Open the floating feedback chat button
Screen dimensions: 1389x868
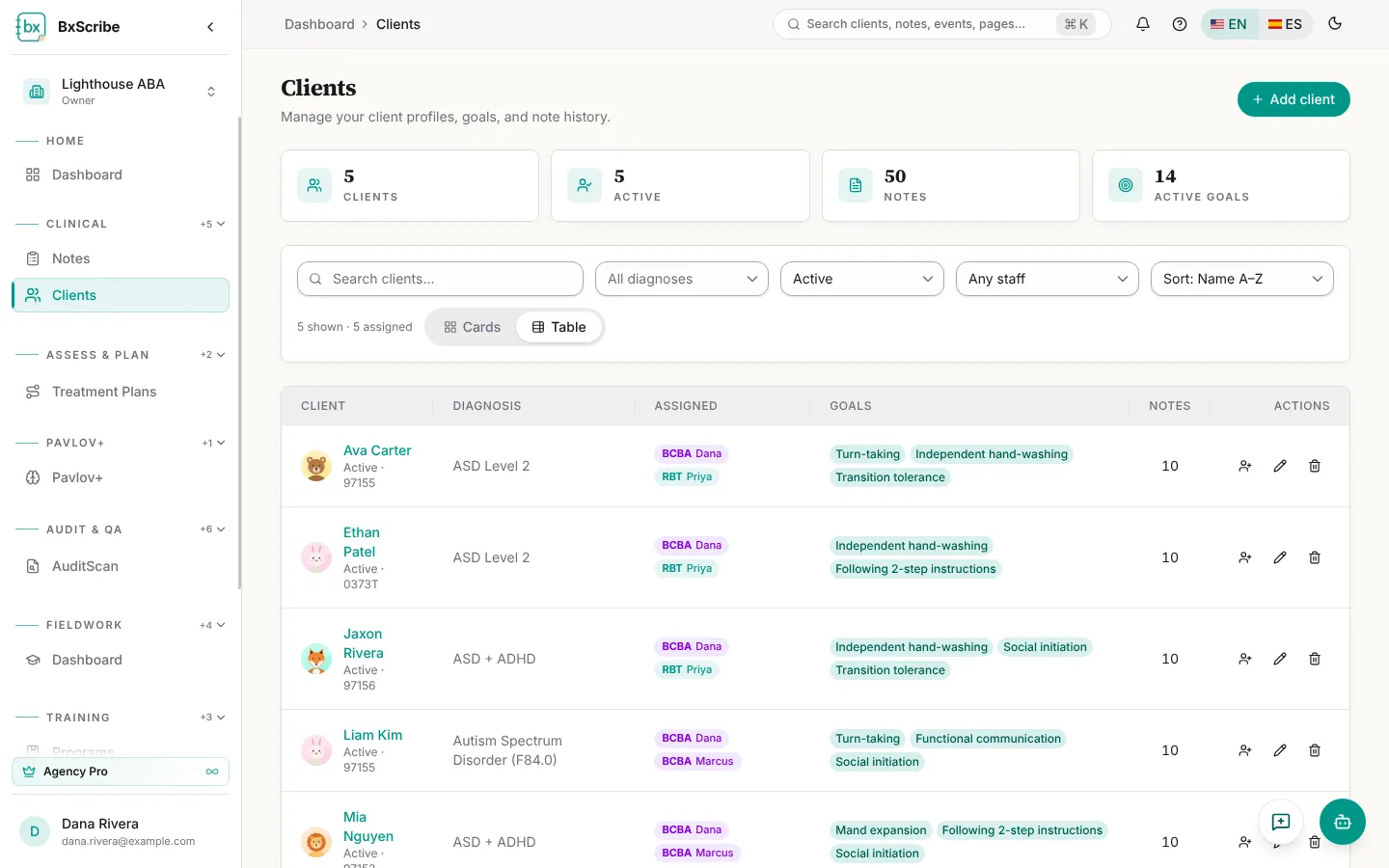pyautogui.click(x=1281, y=822)
